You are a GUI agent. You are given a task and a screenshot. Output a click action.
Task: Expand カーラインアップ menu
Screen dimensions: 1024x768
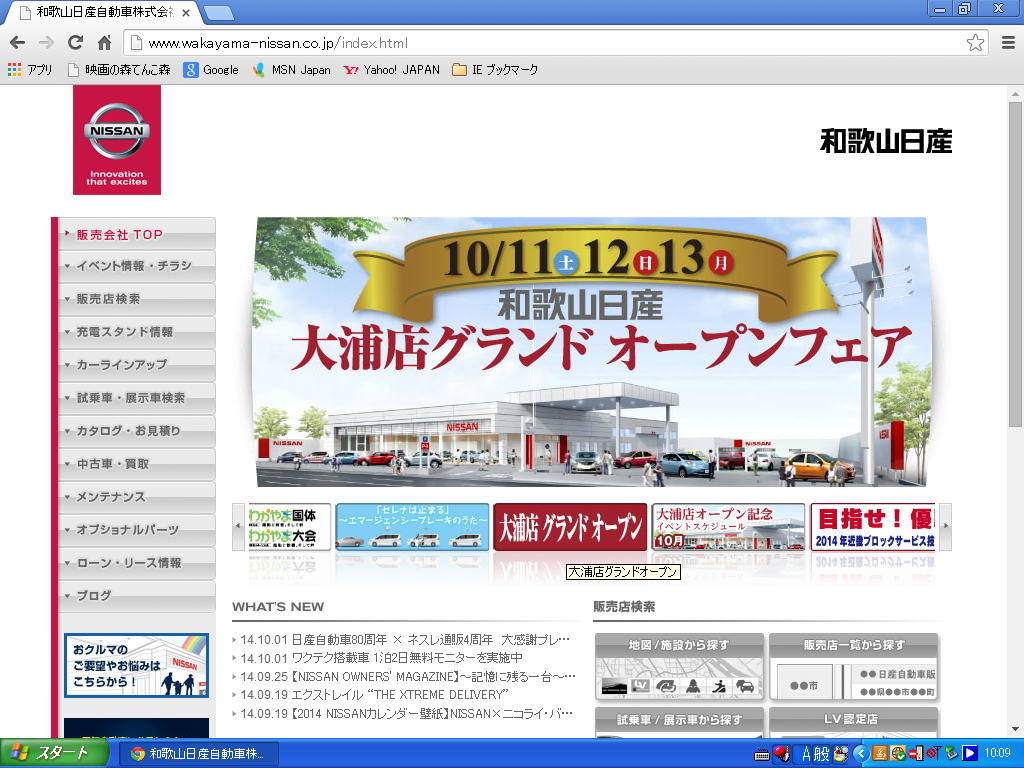[136, 365]
